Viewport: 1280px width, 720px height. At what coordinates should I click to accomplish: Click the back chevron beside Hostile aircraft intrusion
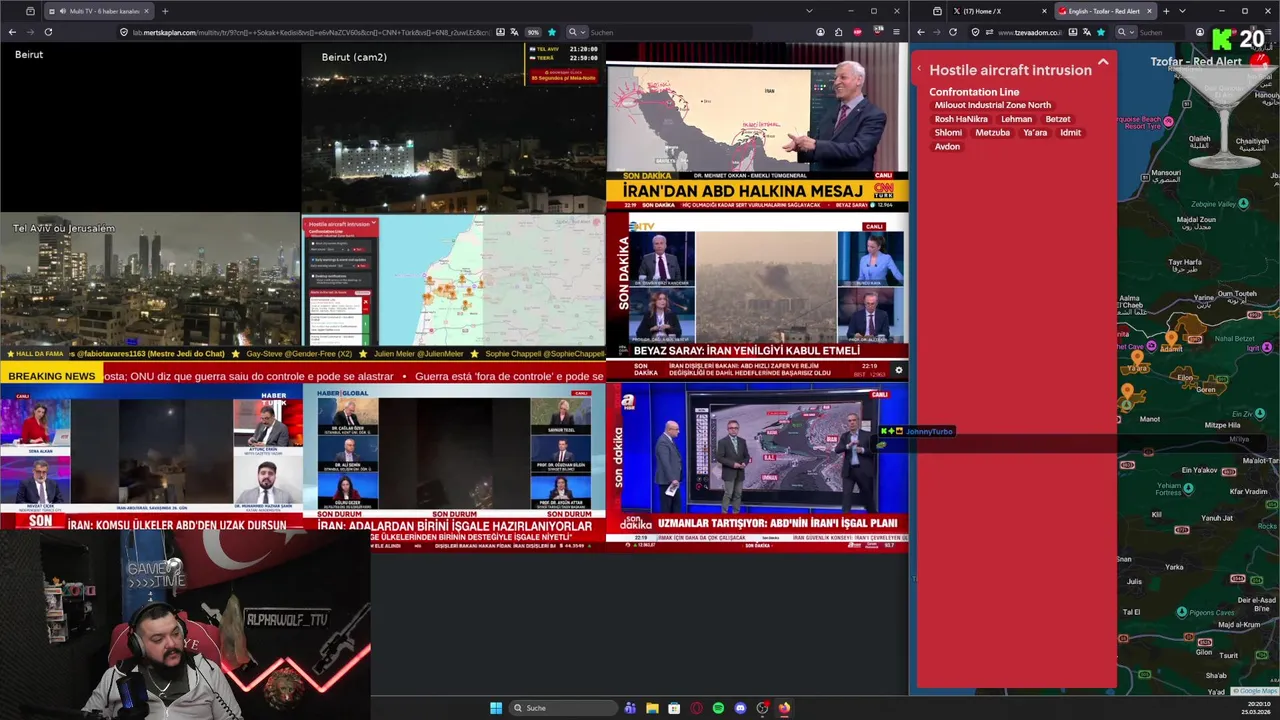point(919,69)
